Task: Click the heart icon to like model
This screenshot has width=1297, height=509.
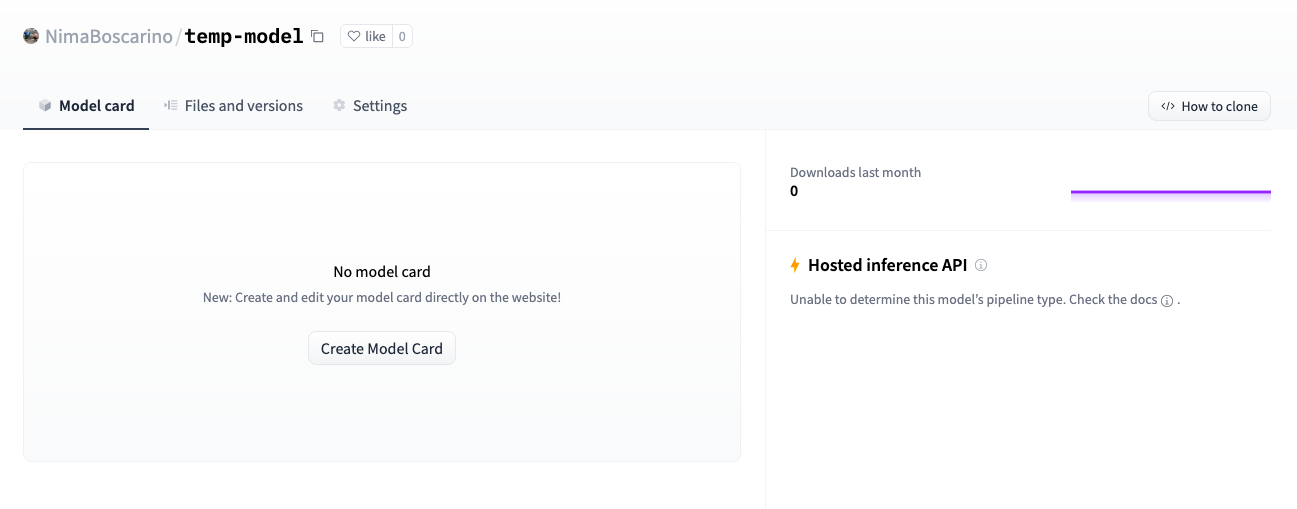Action: pyautogui.click(x=353, y=37)
